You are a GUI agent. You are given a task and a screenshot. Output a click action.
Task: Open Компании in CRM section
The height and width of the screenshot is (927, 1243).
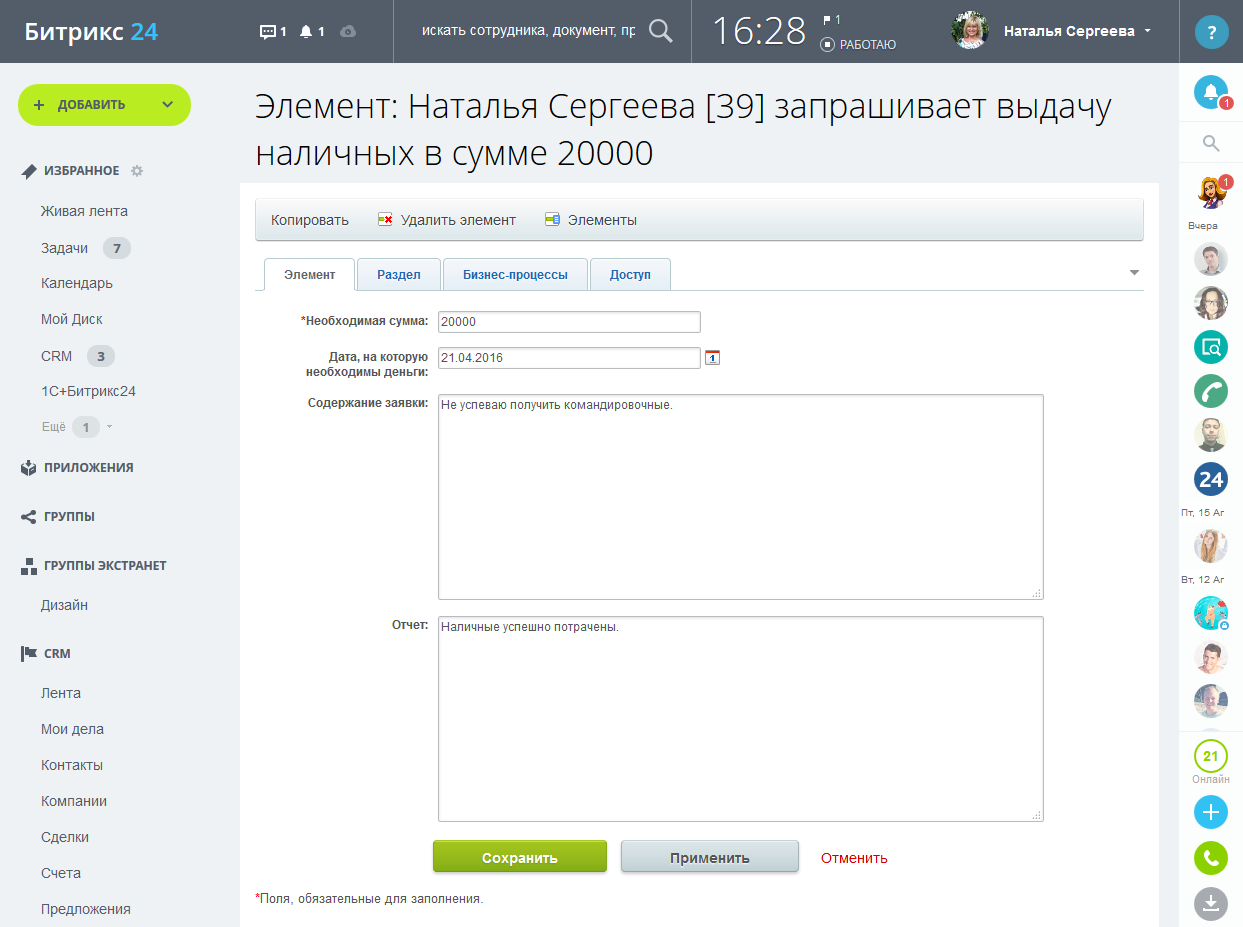click(x=74, y=801)
